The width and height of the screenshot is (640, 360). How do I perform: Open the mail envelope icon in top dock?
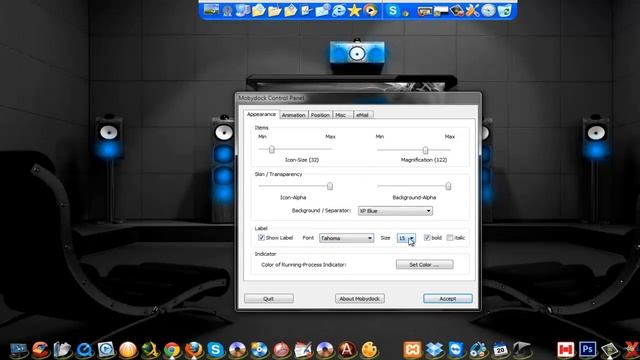[322, 11]
